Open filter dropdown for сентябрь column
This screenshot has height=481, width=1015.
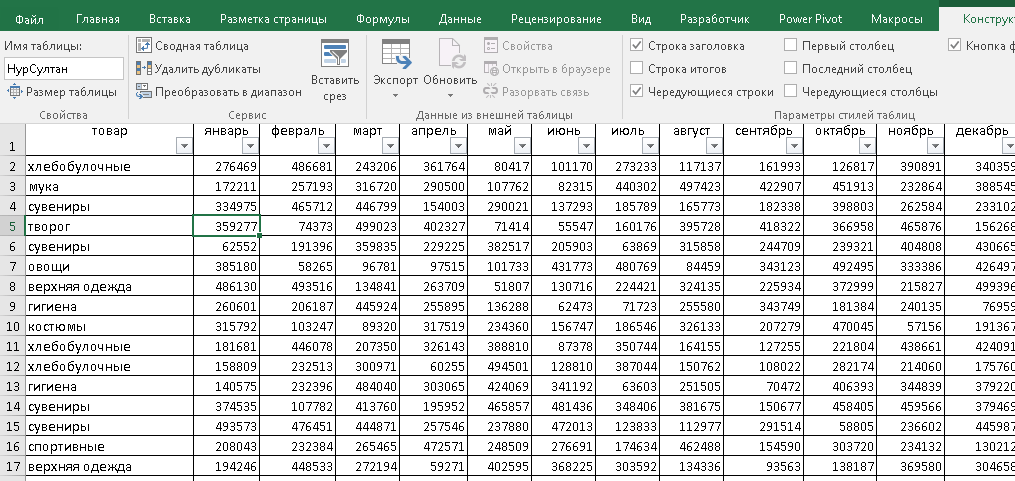[x=795, y=146]
